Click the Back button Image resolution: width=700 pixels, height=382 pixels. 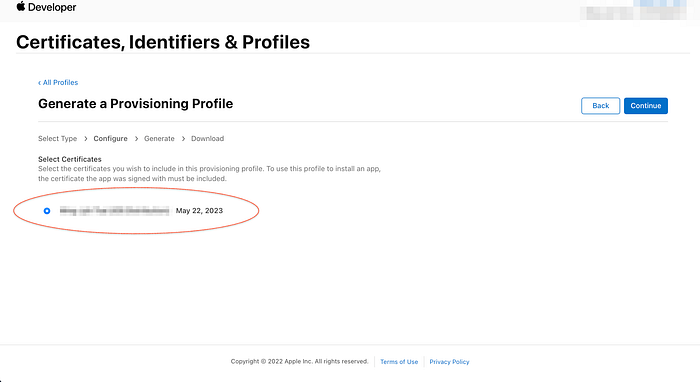coord(600,106)
